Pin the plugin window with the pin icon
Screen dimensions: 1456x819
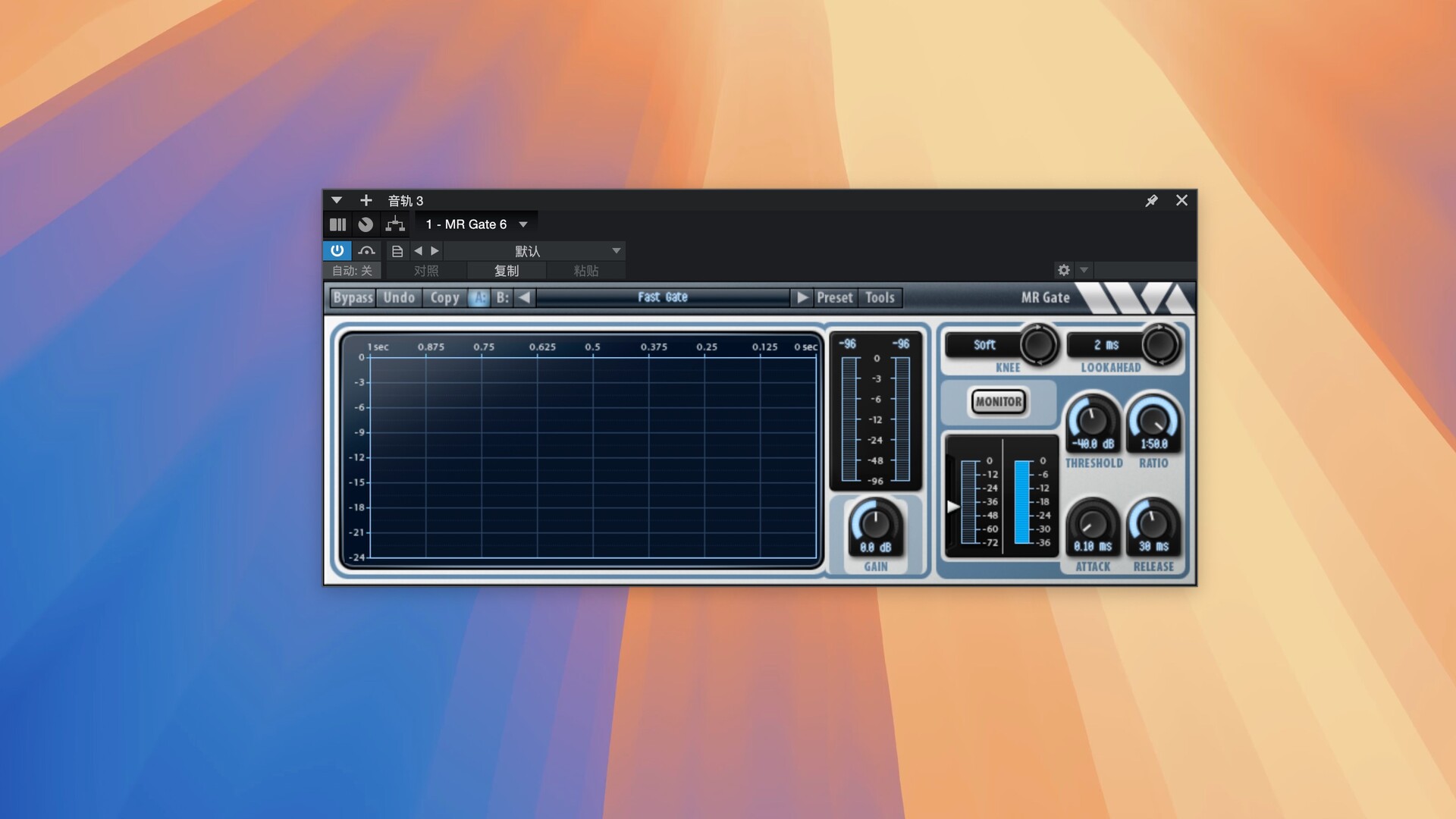(x=1151, y=200)
